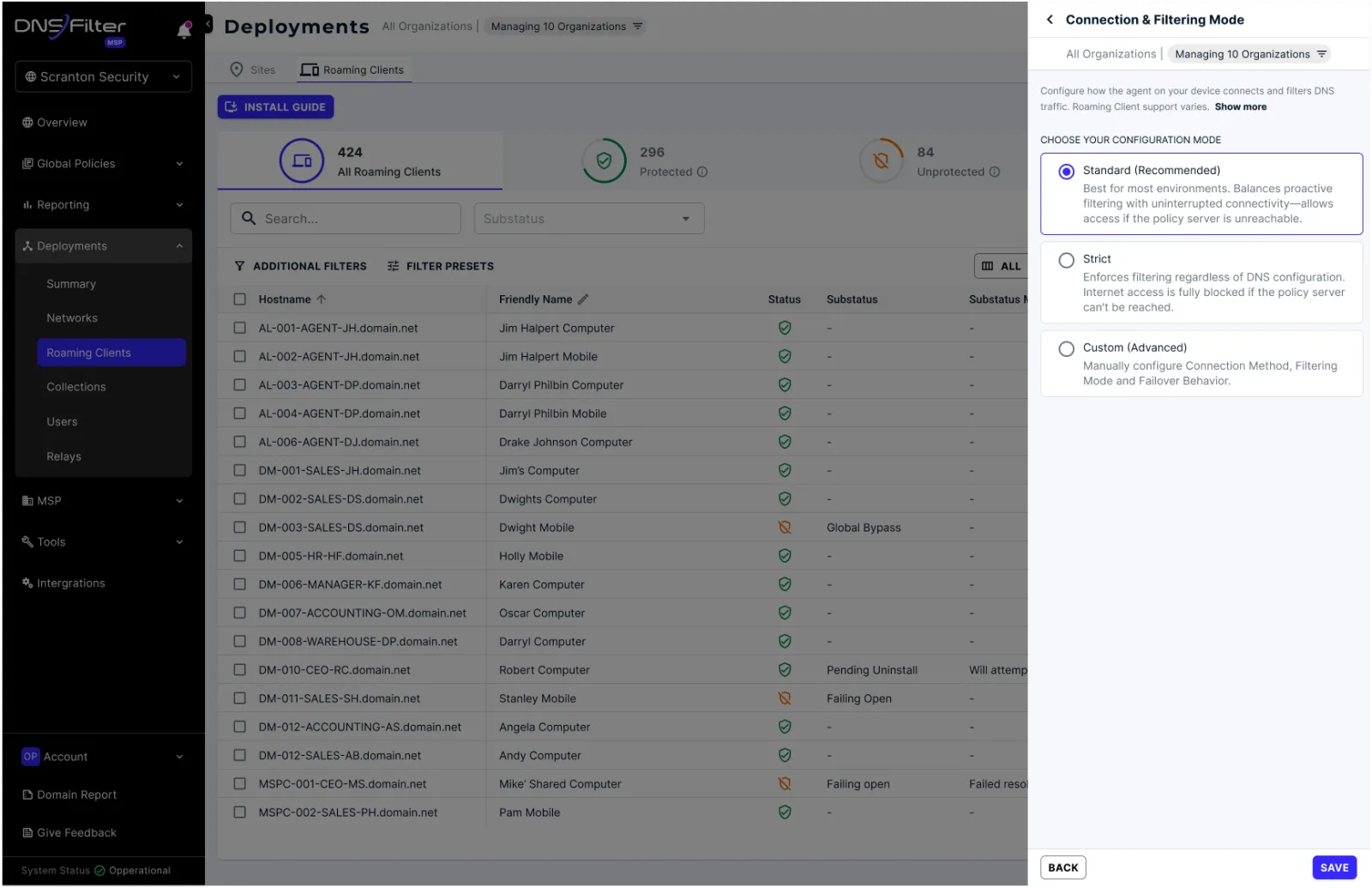Click info icon next to Protected
Image resolution: width=1372 pixels, height=888 pixels.
(x=702, y=172)
